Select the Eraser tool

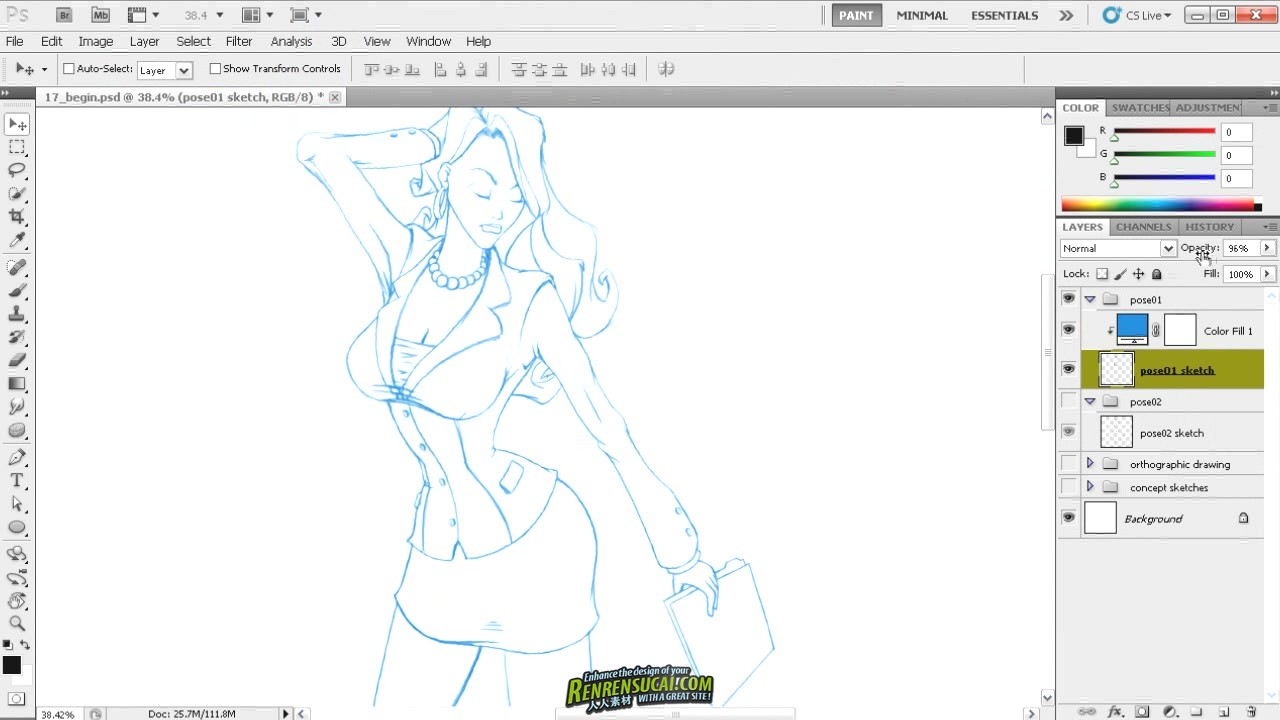tap(17, 361)
